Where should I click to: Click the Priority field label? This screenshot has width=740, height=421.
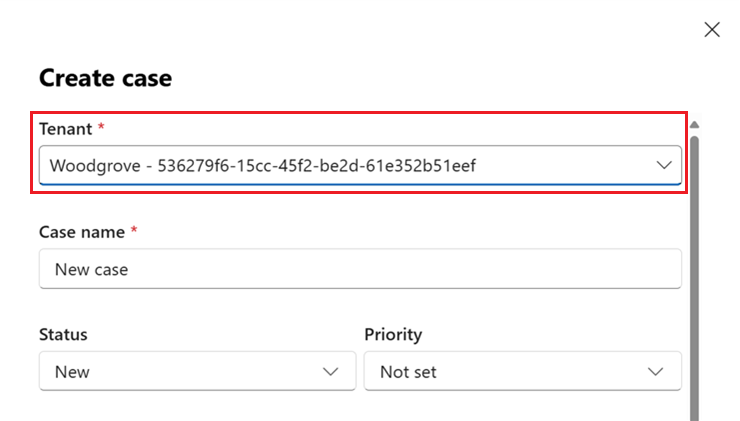(x=393, y=334)
